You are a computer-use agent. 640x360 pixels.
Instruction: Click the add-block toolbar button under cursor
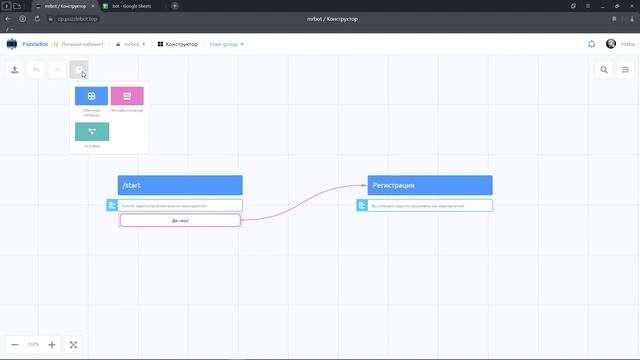(x=79, y=70)
